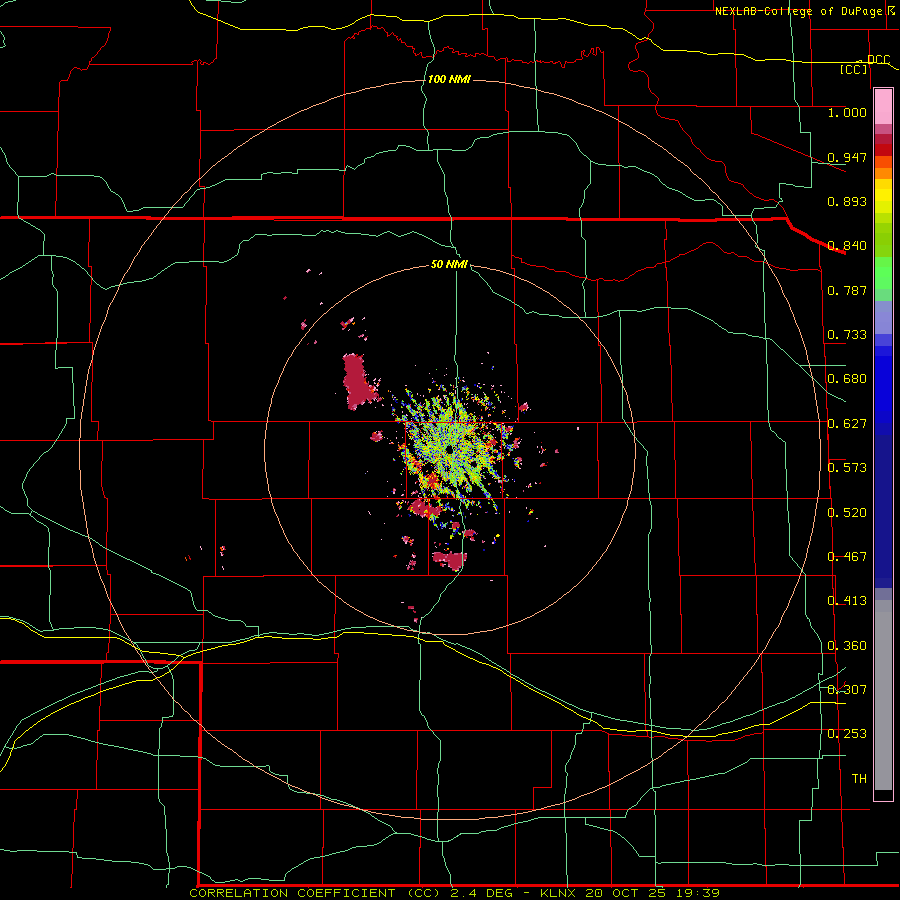Click the 0.467 legend value

click(847, 557)
